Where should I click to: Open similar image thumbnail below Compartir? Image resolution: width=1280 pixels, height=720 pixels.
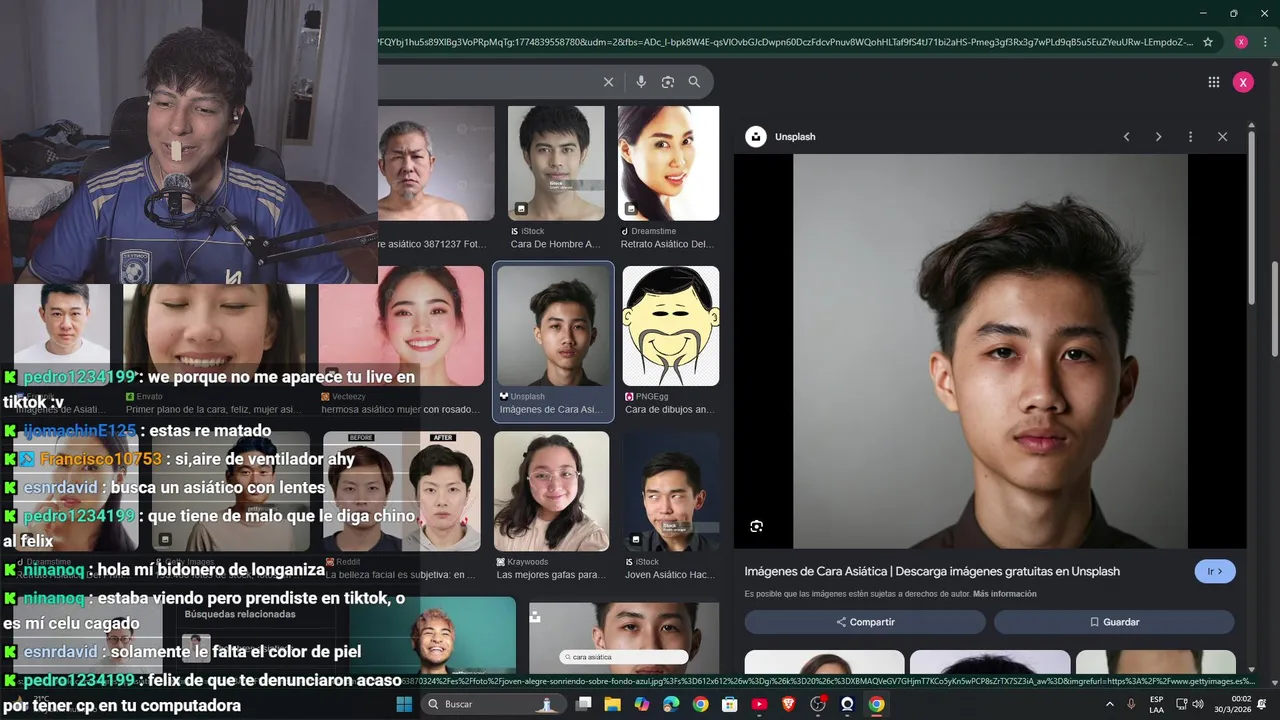[824, 661]
